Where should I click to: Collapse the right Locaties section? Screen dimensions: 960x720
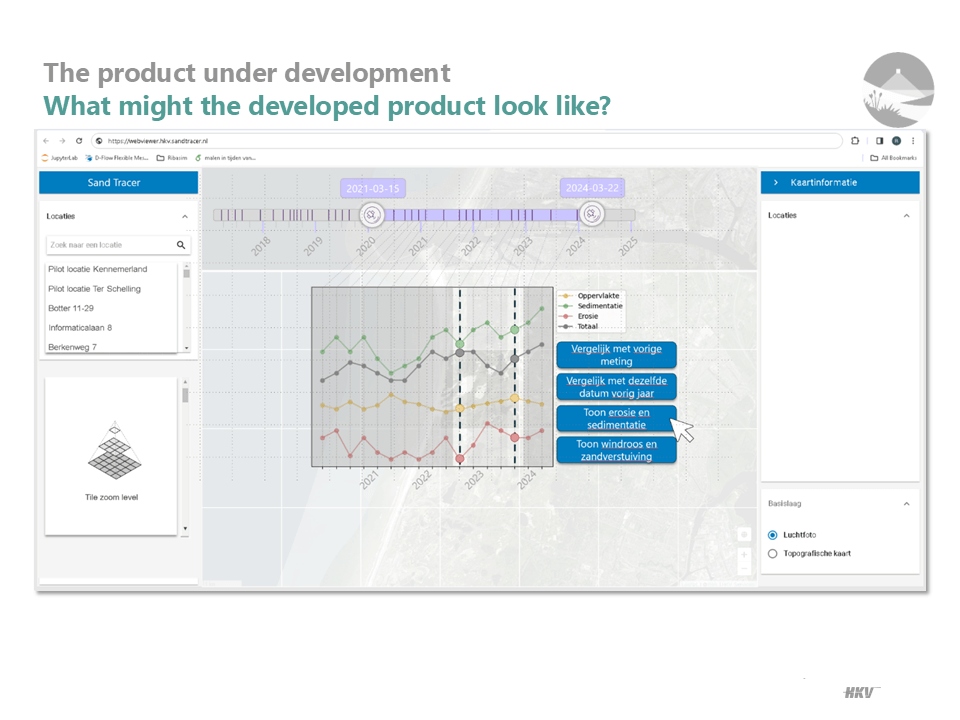[x=906, y=216]
